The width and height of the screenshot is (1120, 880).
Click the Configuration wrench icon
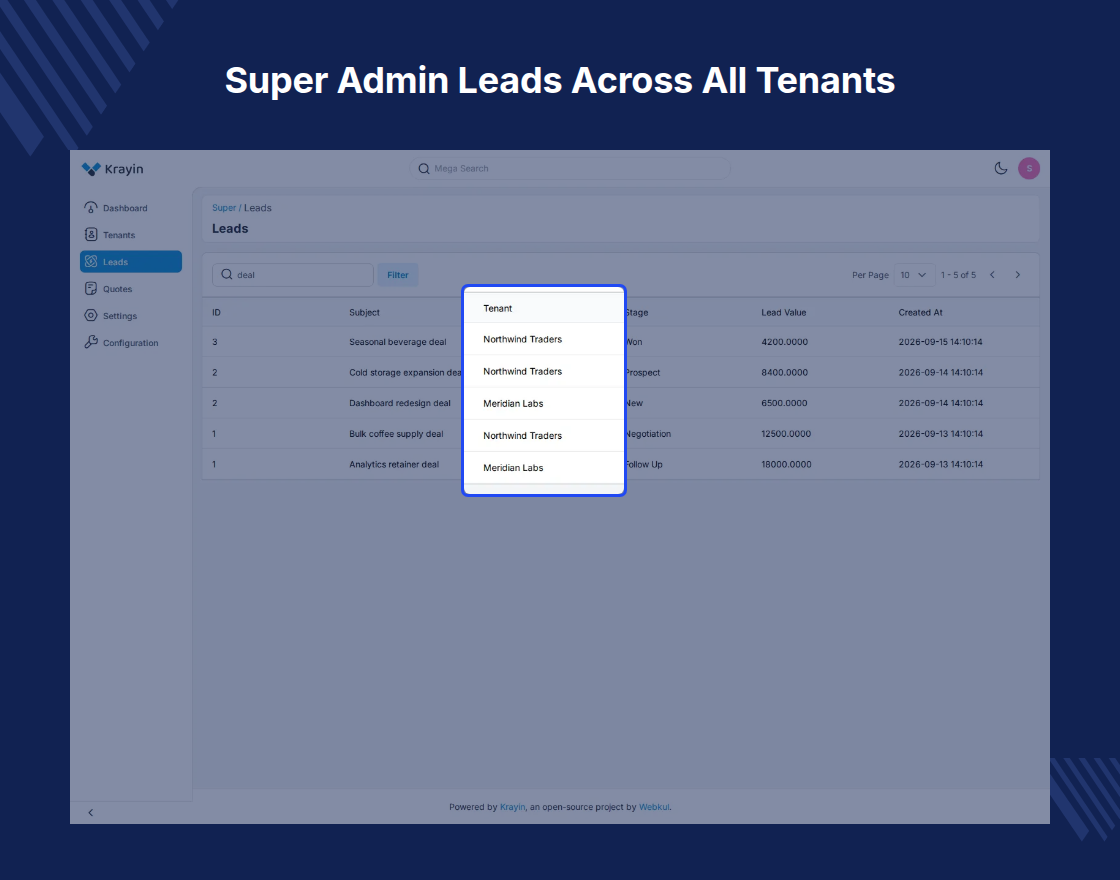pos(91,342)
